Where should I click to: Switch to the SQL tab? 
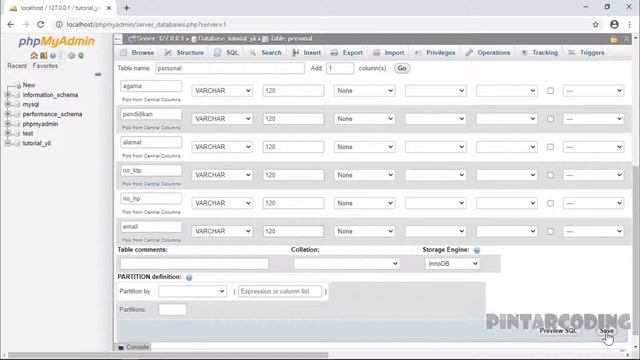click(x=227, y=53)
